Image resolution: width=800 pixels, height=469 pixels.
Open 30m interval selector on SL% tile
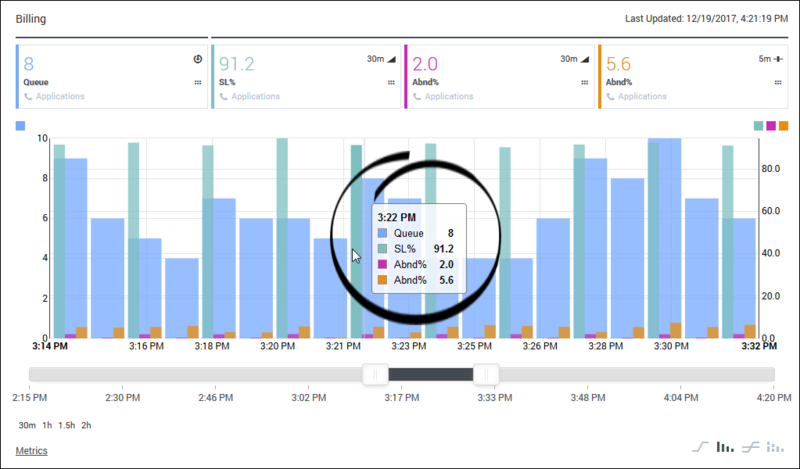point(381,59)
